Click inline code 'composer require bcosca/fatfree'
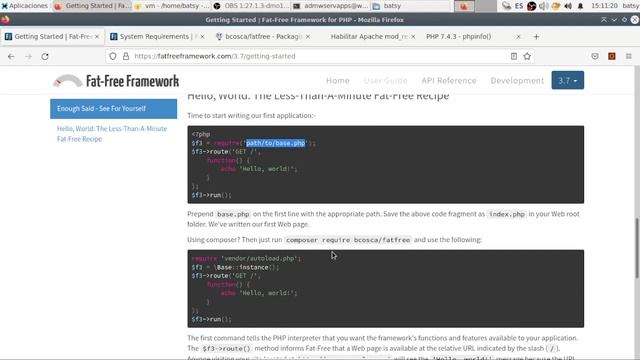Screen dimensions: 640x360 coord(348,240)
